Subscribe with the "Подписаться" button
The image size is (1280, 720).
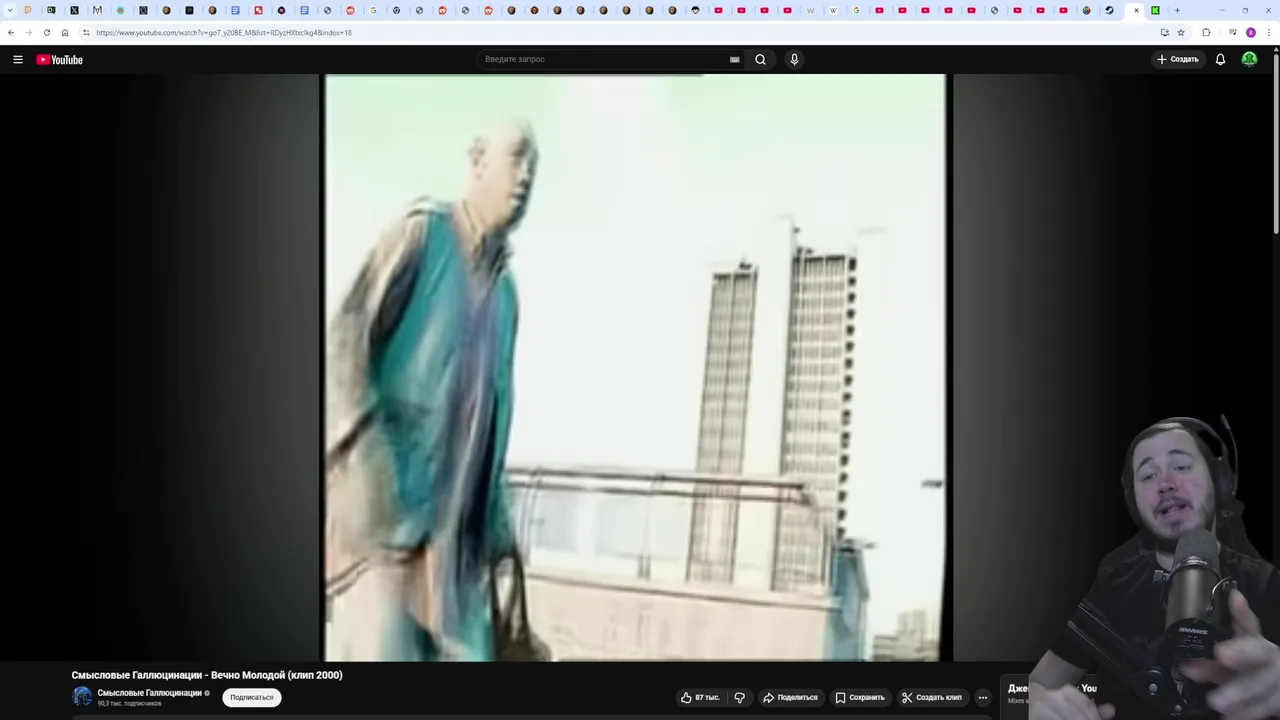pyautogui.click(x=252, y=697)
